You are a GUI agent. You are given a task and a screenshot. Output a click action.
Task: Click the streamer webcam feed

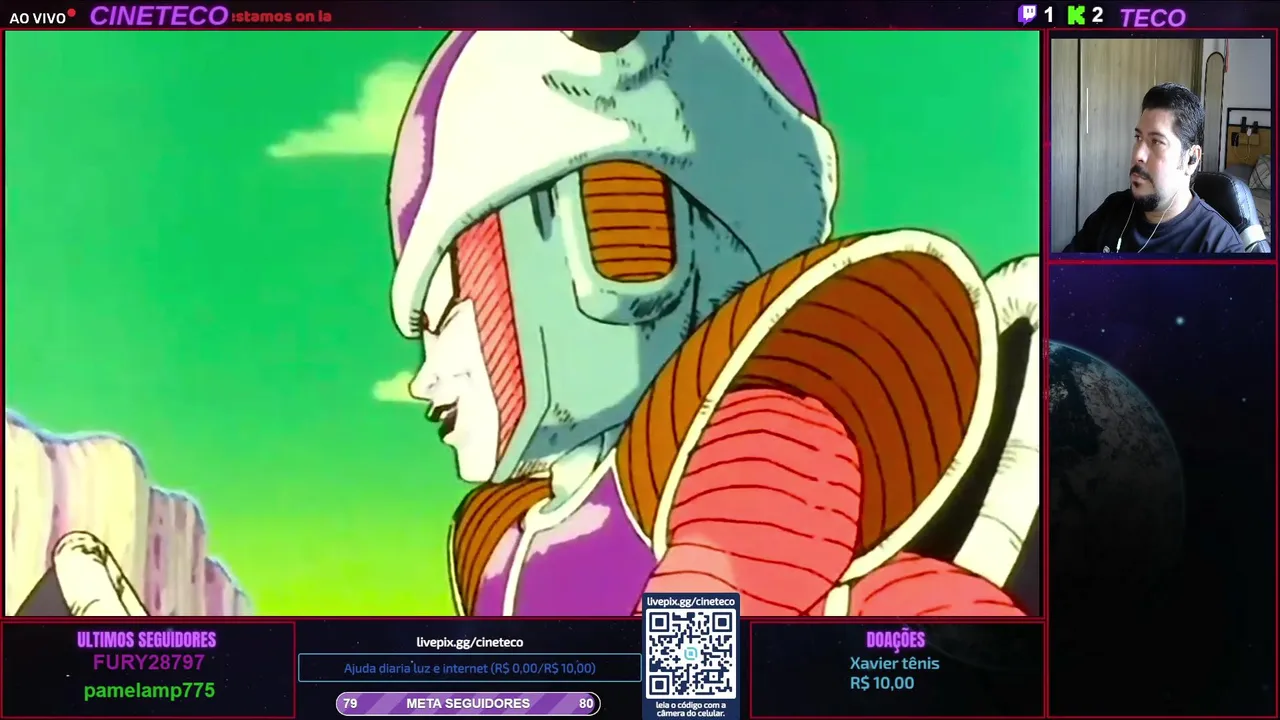coord(1160,145)
